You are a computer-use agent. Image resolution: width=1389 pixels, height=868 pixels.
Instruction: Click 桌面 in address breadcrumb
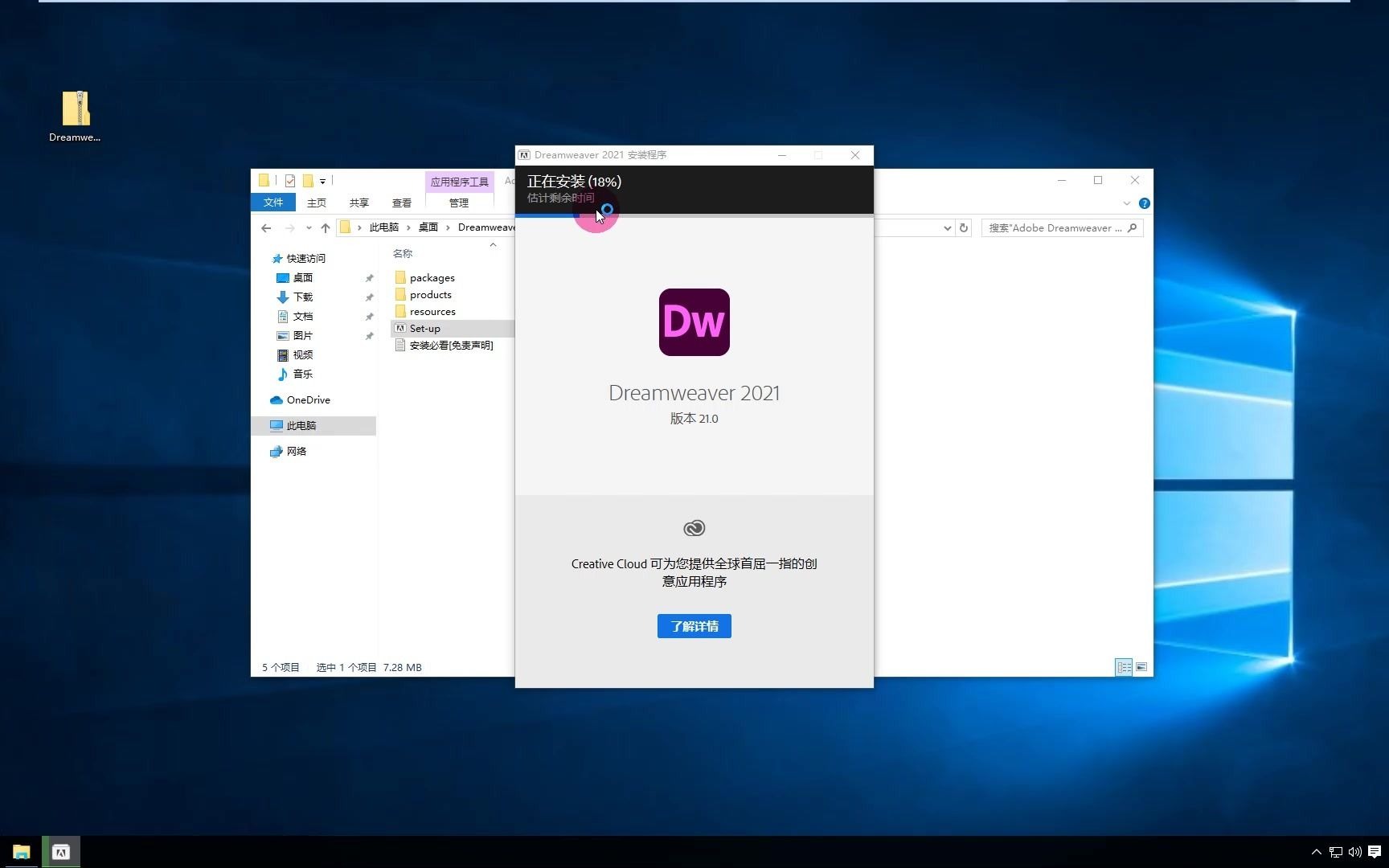click(428, 227)
